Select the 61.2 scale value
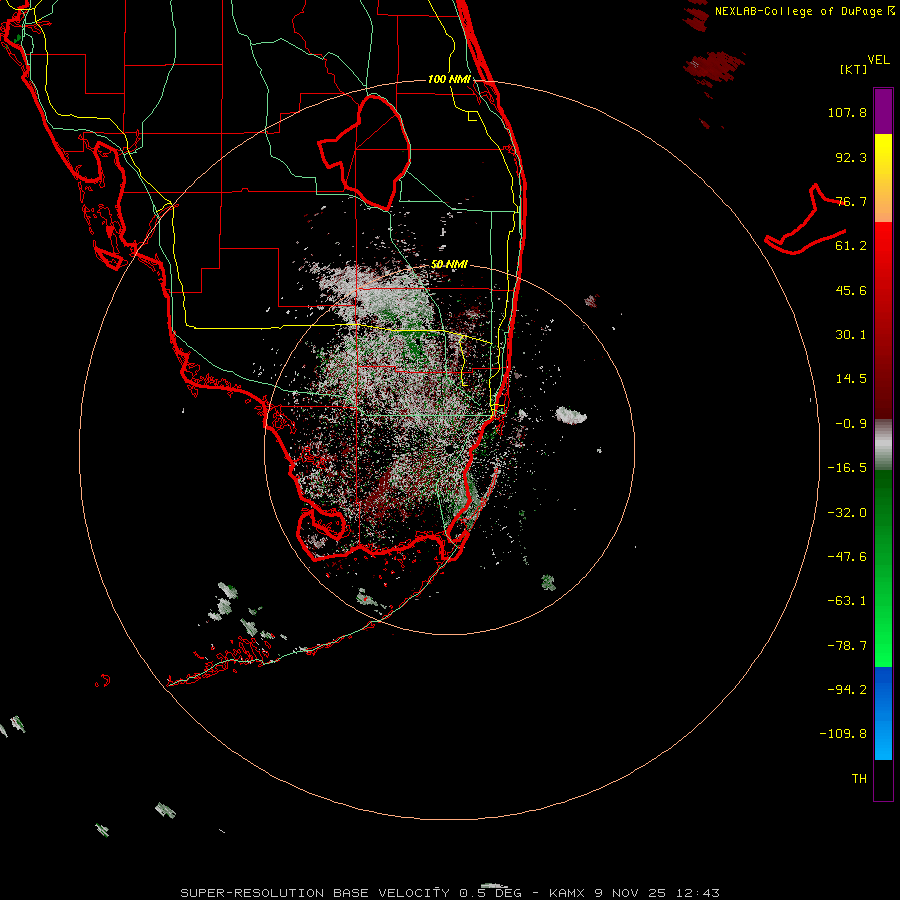900x900 pixels. coord(851,246)
